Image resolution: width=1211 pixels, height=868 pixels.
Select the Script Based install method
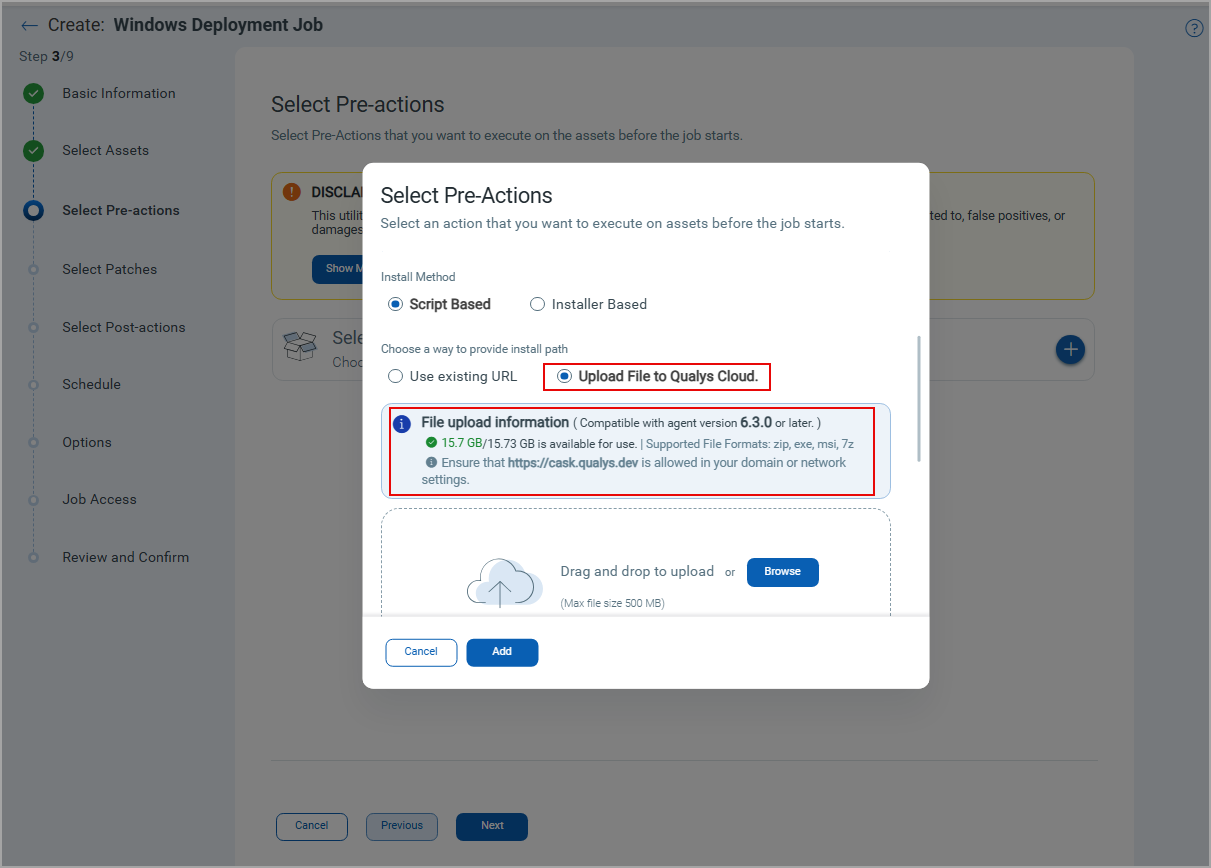point(396,304)
